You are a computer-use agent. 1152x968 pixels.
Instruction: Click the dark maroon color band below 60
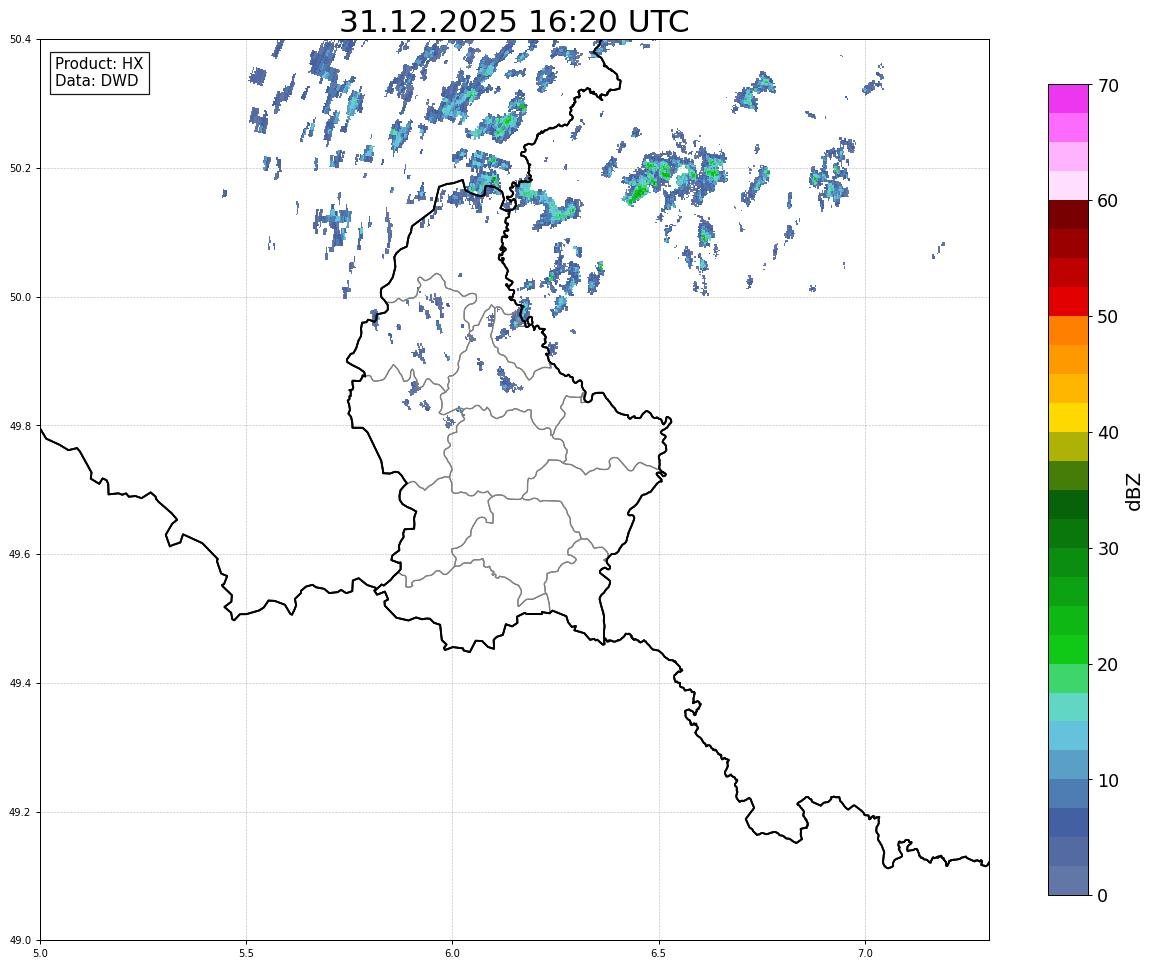(x=1068, y=214)
